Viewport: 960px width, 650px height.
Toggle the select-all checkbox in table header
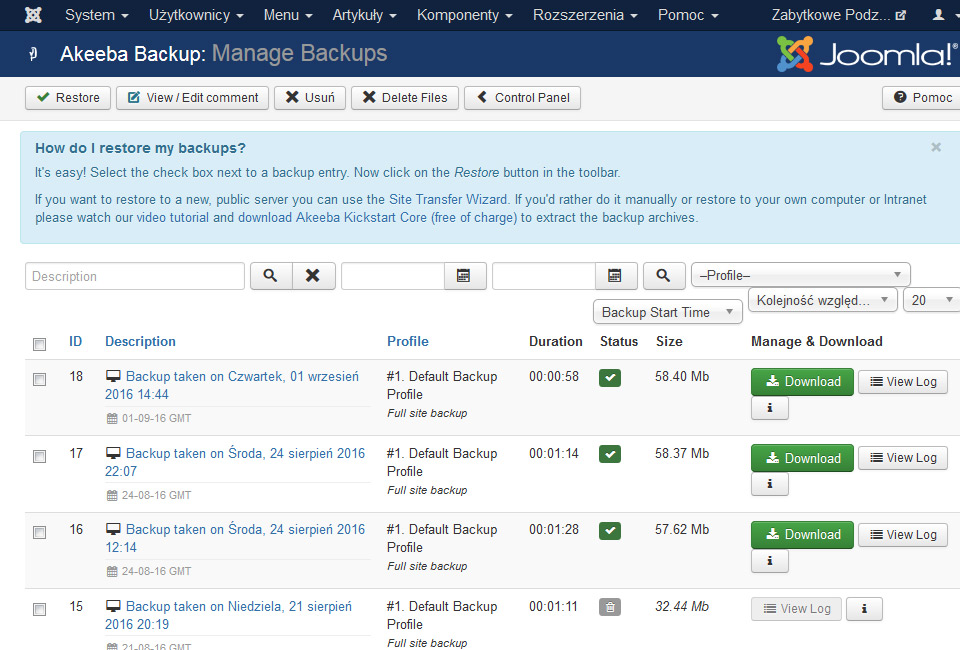pyautogui.click(x=40, y=345)
